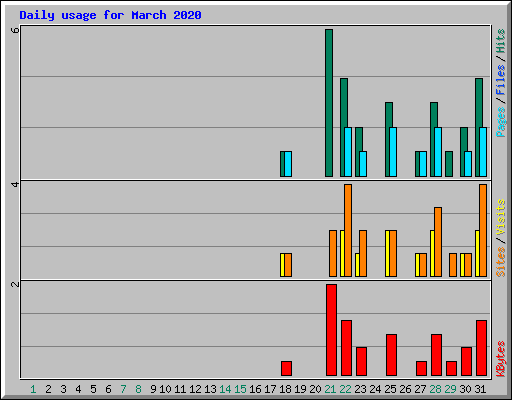This screenshot has width=512, height=400.
Task: Click the 'Visits' legend label
Action: pos(500,217)
